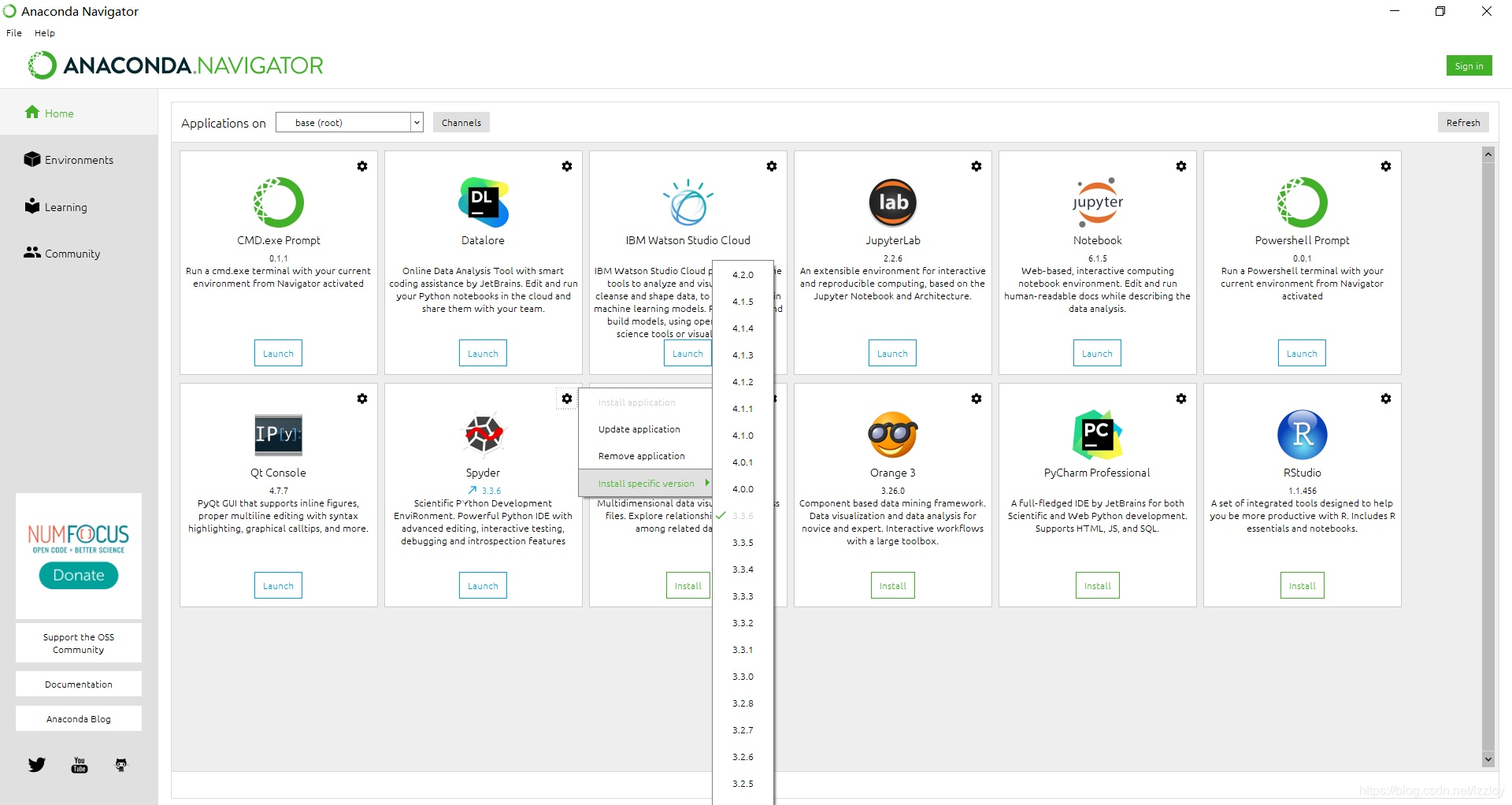Click the Powershell Prompt icon

1303,202
